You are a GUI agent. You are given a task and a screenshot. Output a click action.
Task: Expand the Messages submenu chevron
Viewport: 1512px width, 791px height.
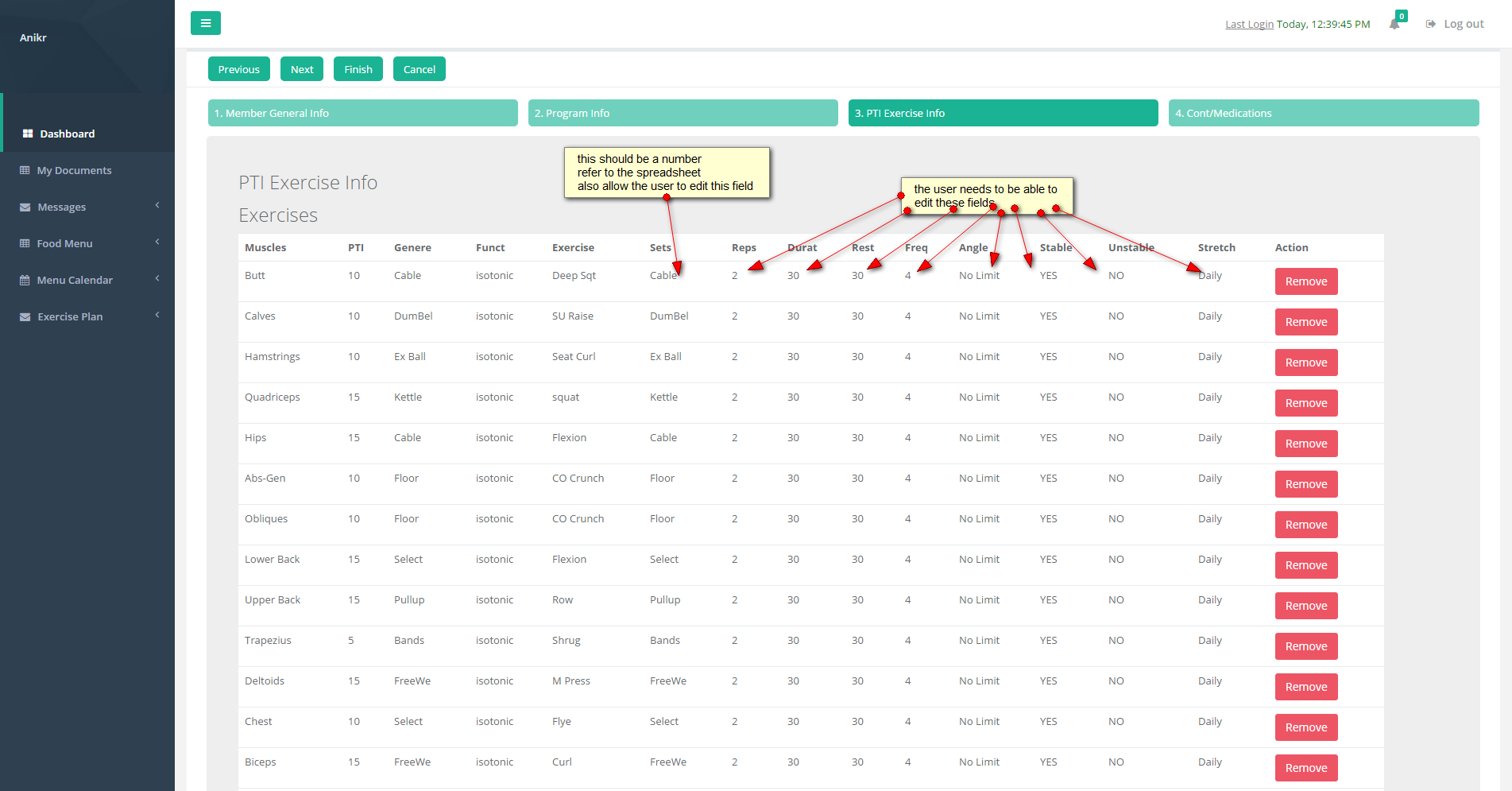(x=157, y=206)
